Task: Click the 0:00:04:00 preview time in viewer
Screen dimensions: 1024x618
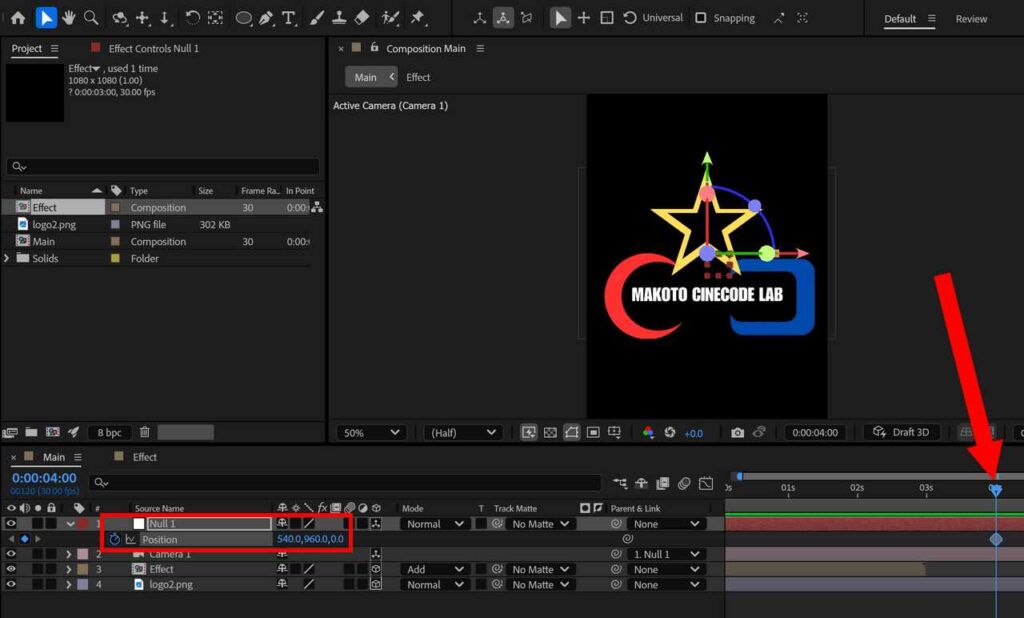Action: [814, 432]
